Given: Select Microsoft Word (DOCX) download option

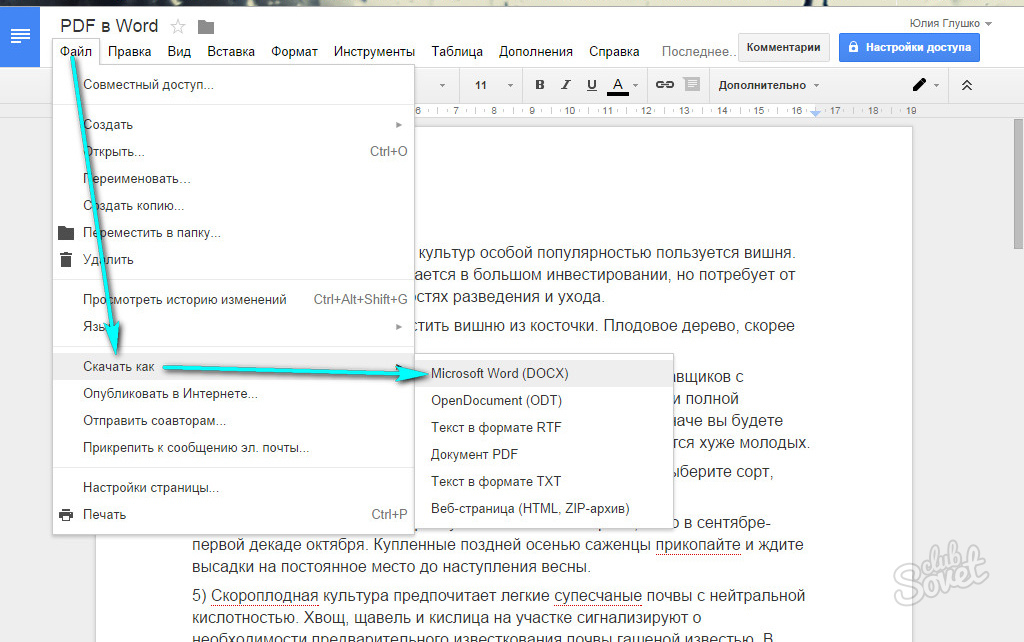Looking at the screenshot, I should (x=499, y=373).
